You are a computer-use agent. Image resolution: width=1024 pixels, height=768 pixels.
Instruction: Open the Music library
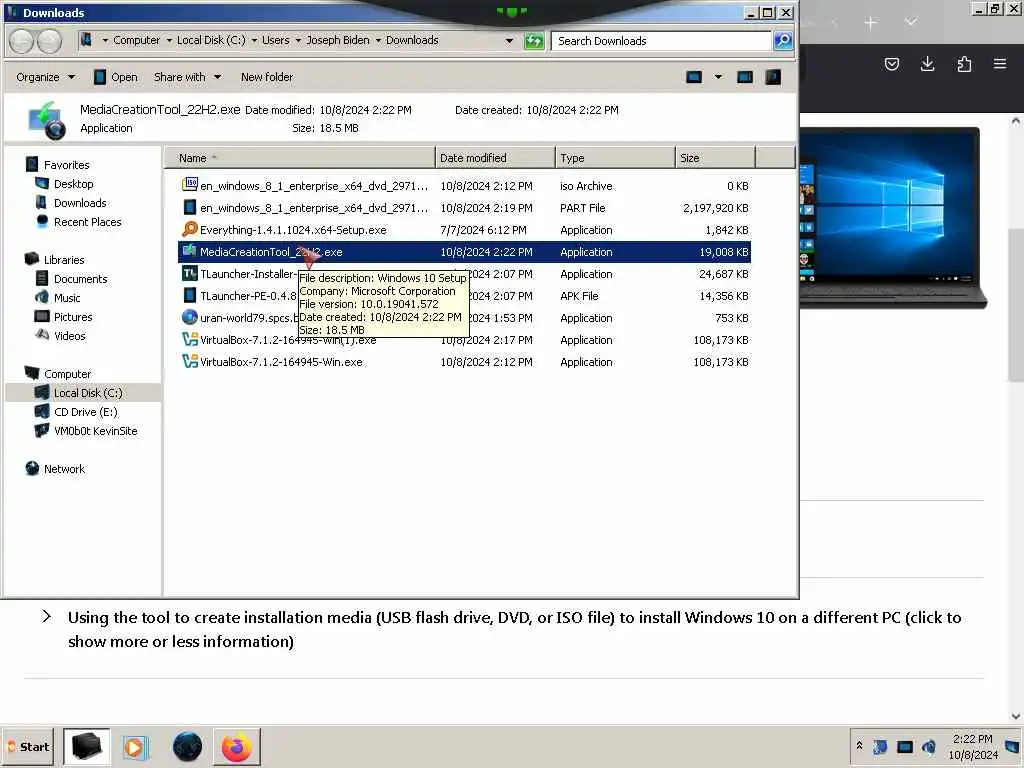(67, 298)
